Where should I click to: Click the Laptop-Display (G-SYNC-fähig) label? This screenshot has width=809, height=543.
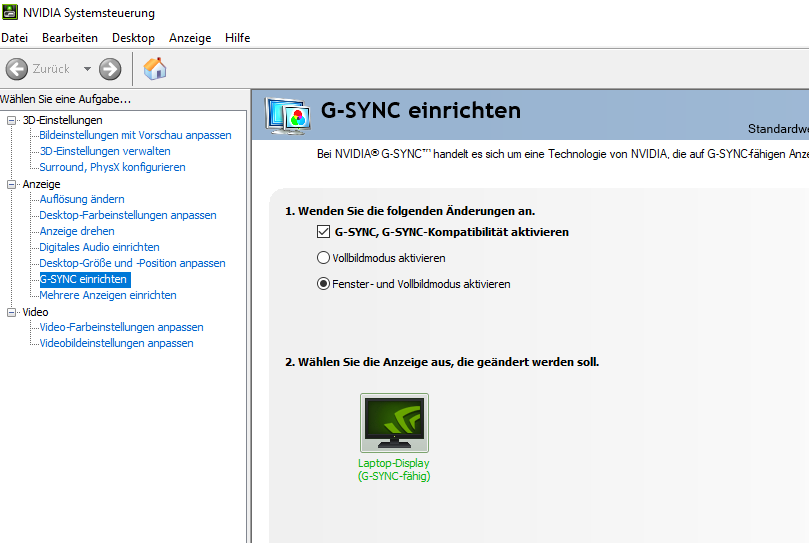[394, 470]
